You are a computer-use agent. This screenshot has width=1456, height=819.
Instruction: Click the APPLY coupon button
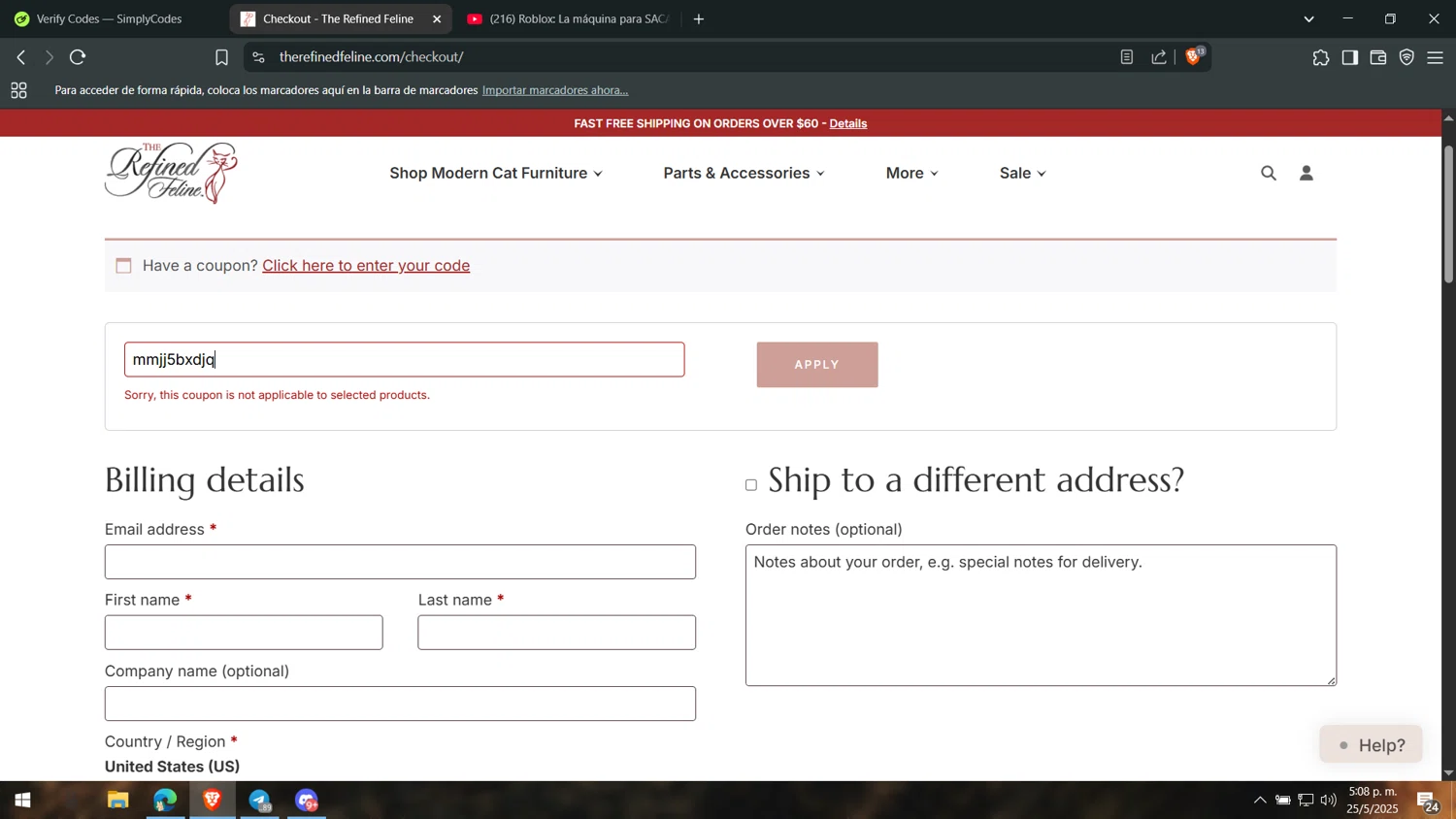click(817, 365)
